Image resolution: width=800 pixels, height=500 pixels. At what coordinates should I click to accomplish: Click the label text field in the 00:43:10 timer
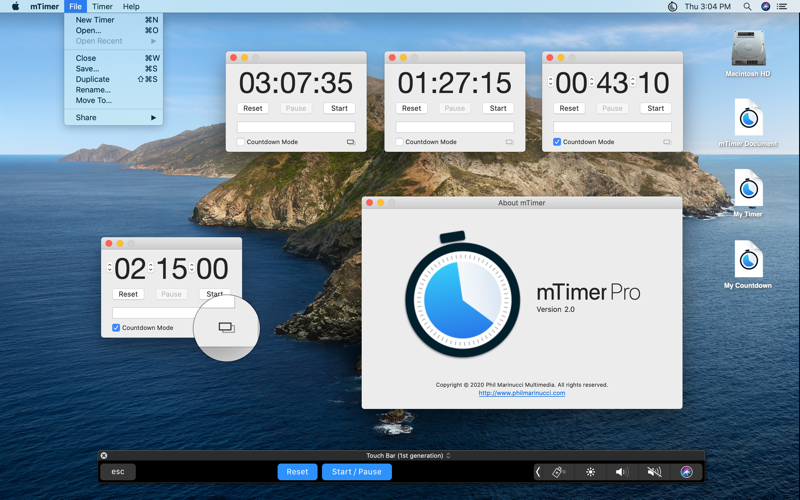coord(612,127)
